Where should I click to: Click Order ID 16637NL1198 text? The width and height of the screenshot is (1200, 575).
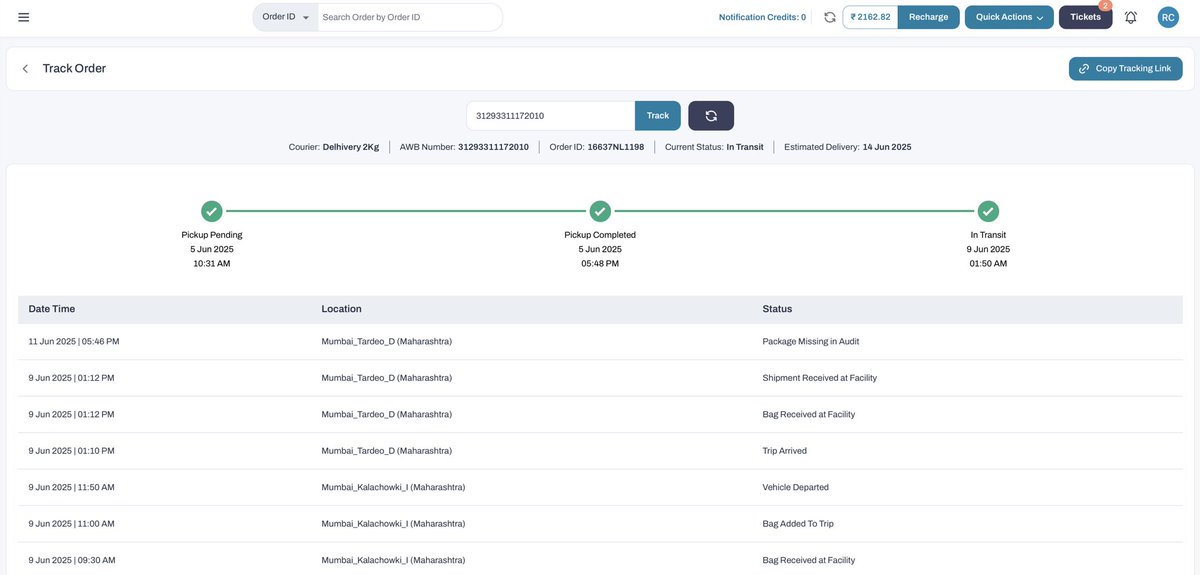point(597,147)
